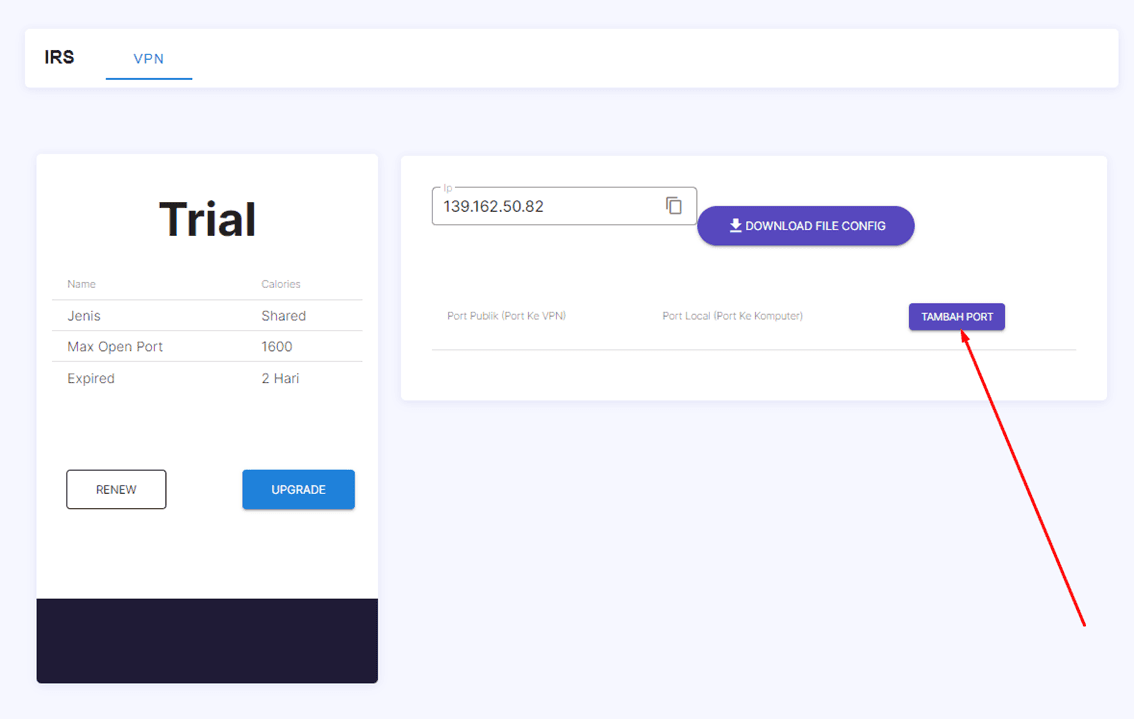Click the download arrow icon
1134x719 pixels.
(x=735, y=226)
